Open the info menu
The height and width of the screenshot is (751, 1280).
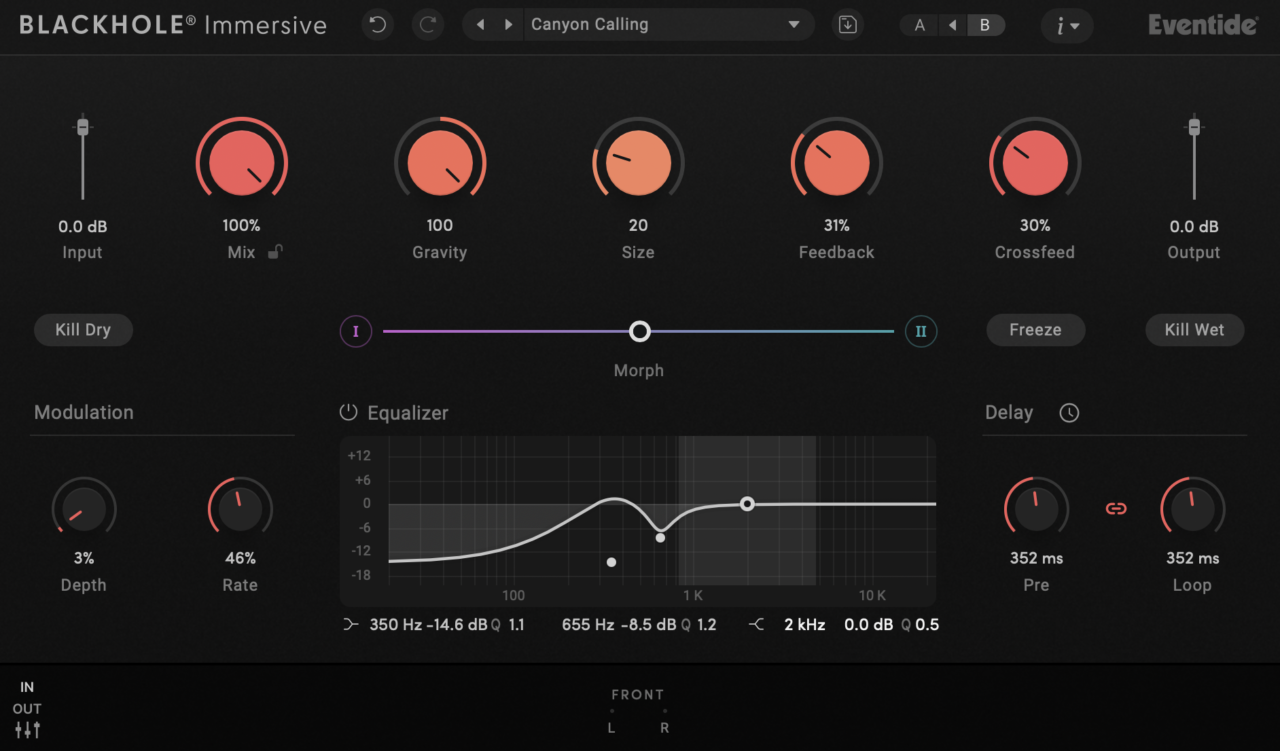[1067, 26]
